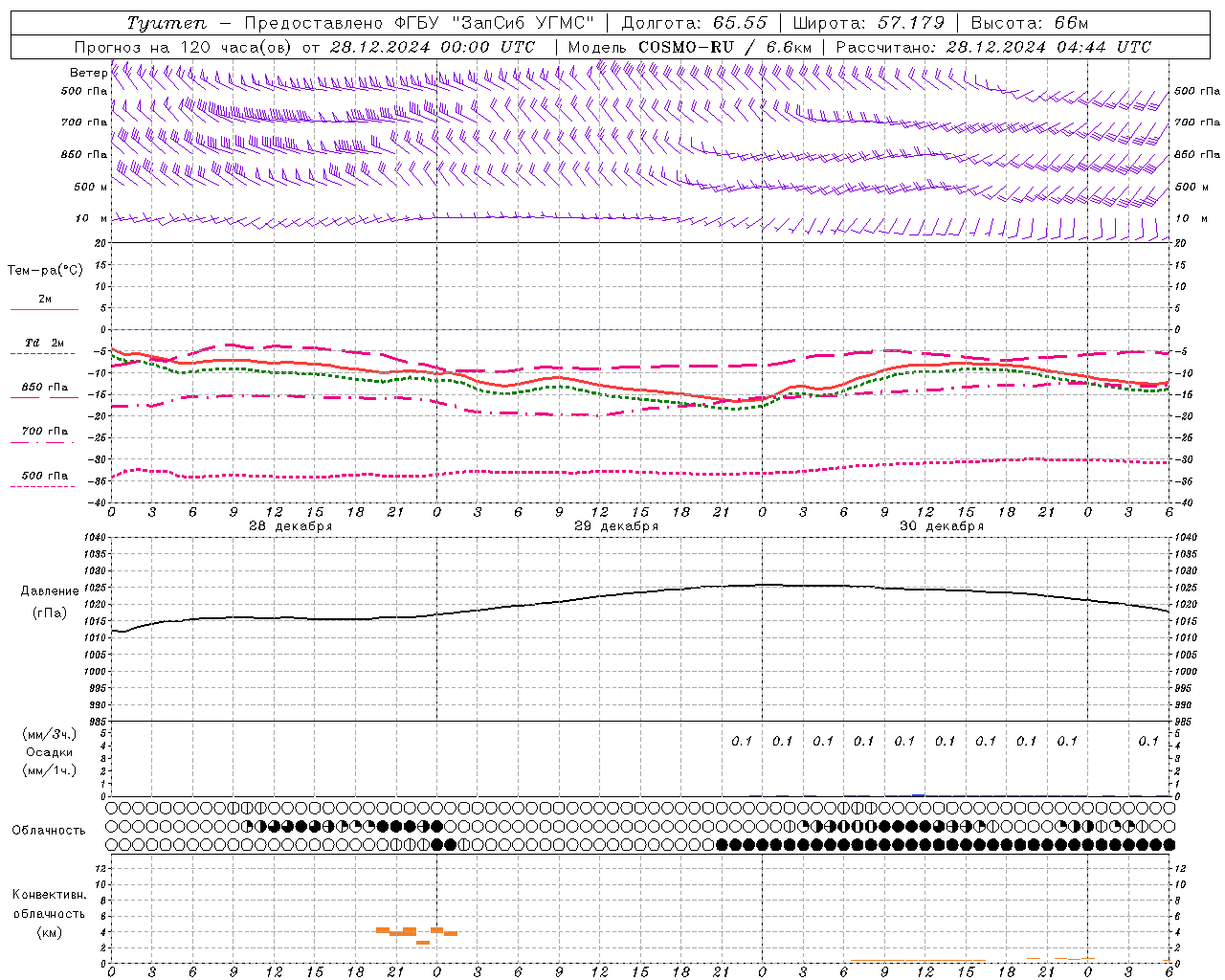The width and height of the screenshot is (1225, 980).
Task: Click the Tyumen station title
Action: click(167, 23)
